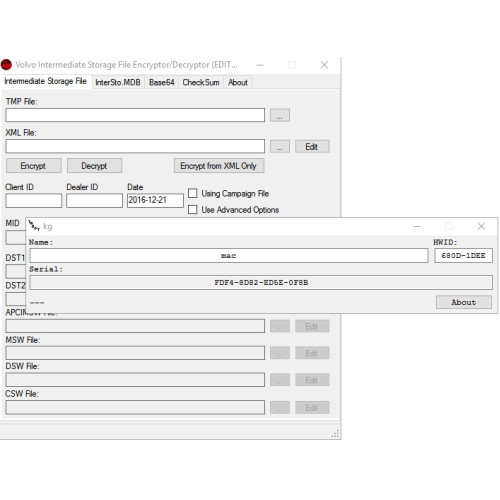Click the DST2 label
This screenshot has height=500, width=500.
tap(15, 286)
